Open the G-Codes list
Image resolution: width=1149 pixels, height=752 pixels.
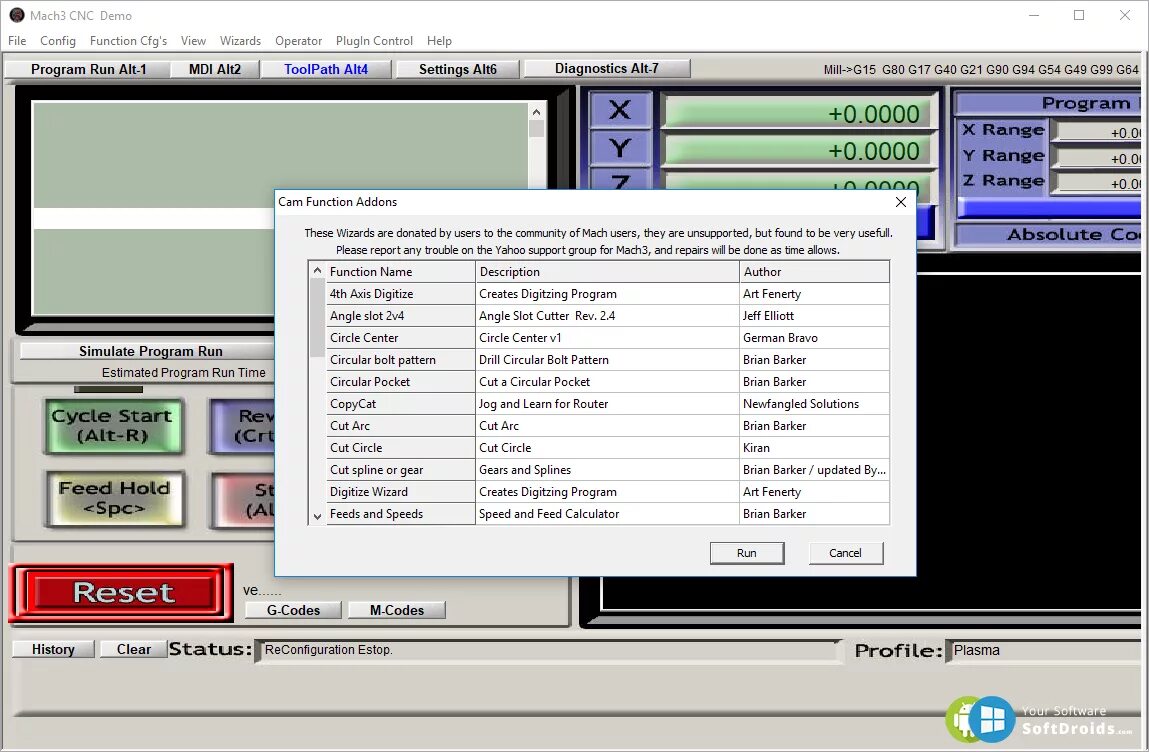[x=293, y=610]
